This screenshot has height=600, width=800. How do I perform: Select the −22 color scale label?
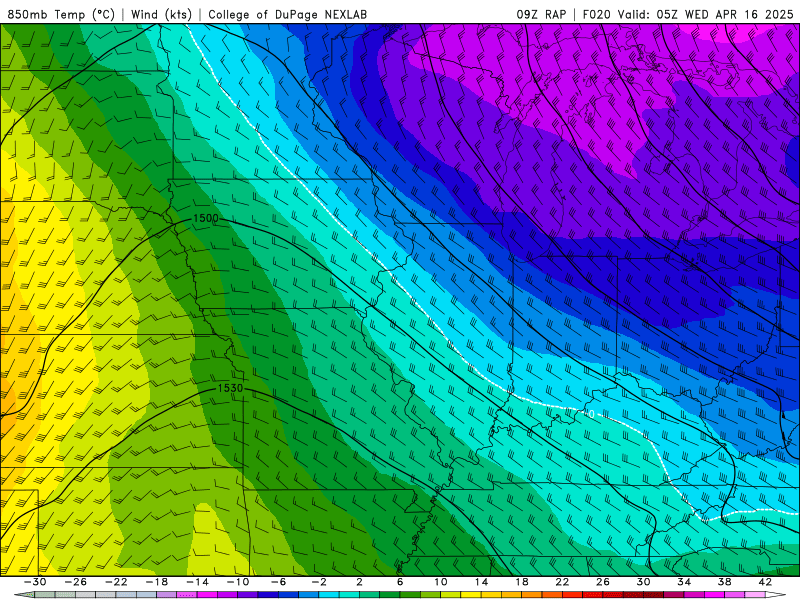116,582
